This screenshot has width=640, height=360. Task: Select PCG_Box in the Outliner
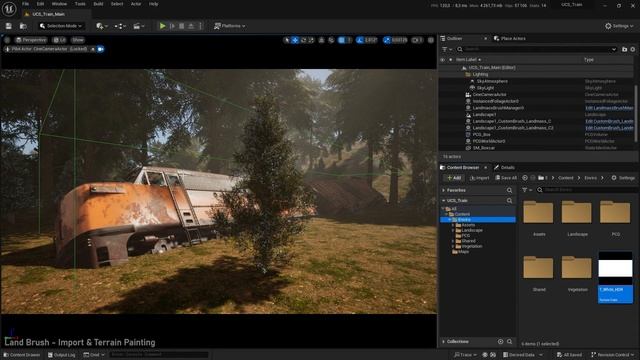pos(482,134)
